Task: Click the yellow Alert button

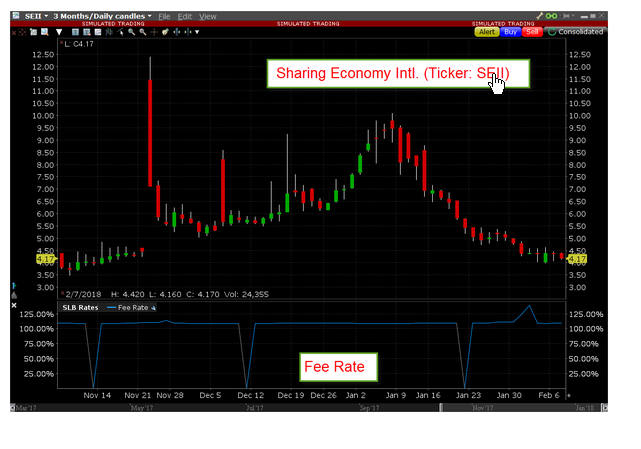Action: click(x=486, y=32)
